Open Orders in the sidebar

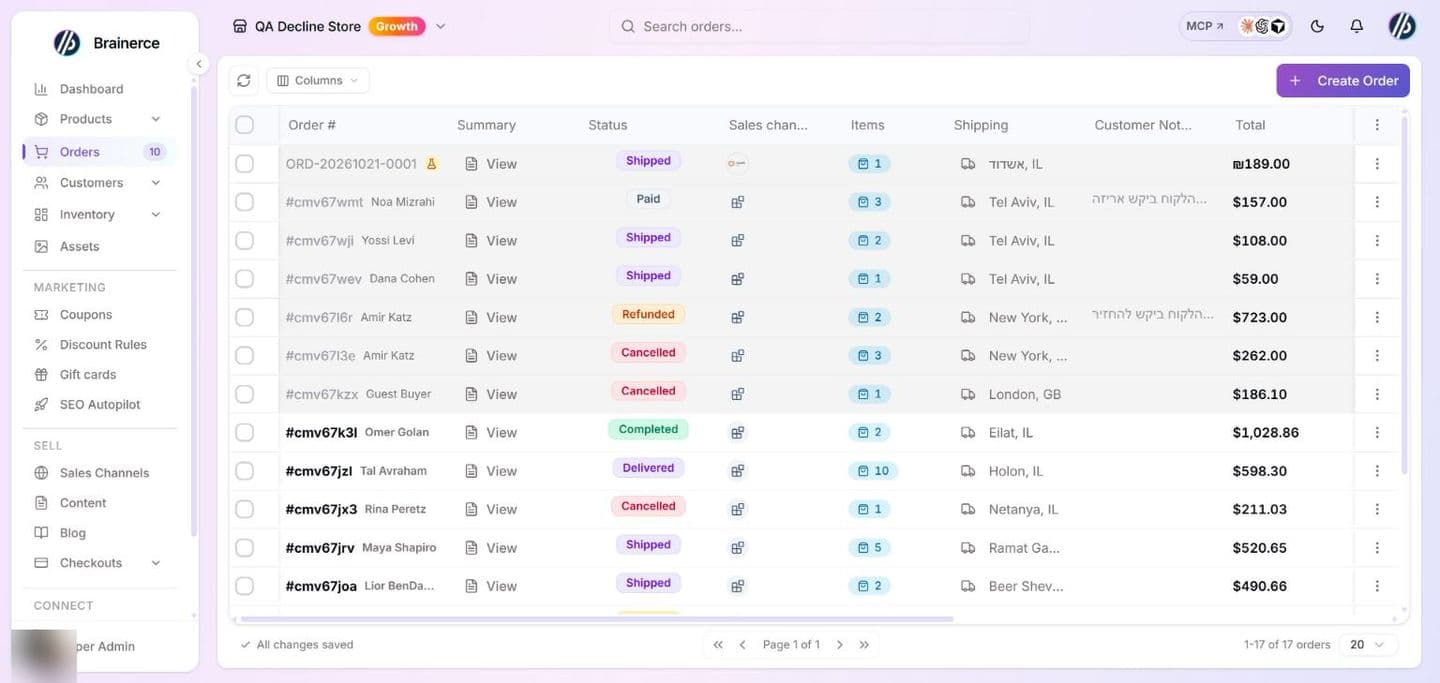tap(98, 152)
